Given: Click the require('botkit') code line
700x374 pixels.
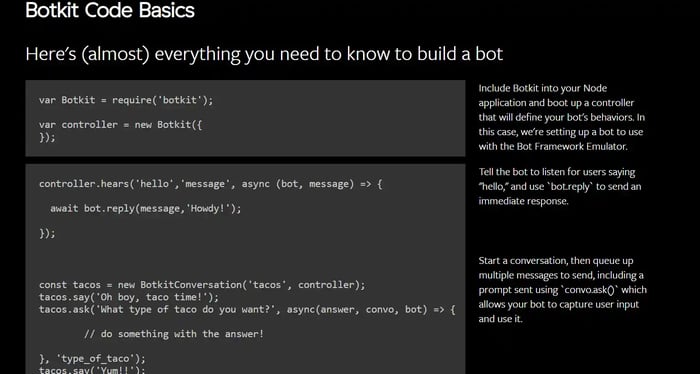Looking at the screenshot, I should 126,100.
